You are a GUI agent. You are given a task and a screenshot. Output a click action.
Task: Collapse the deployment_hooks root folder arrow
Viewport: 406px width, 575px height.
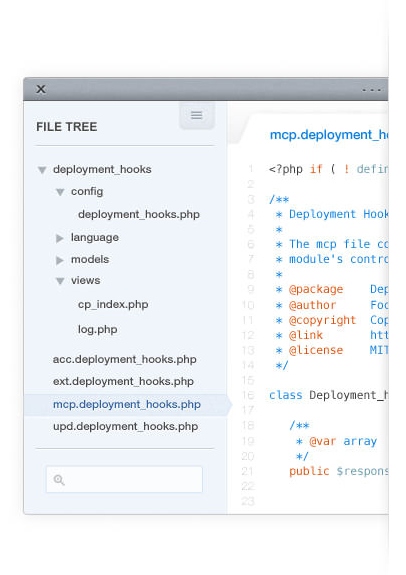coord(42,170)
